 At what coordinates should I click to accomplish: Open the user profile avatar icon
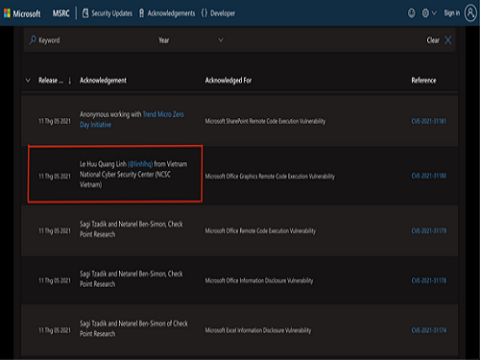coord(470,13)
